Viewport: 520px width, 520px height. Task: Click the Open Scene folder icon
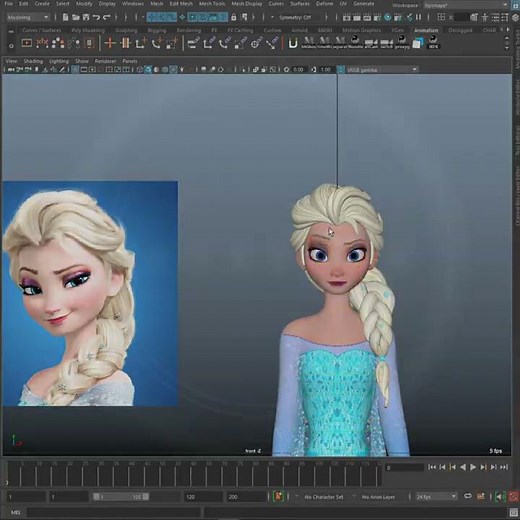tap(76, 17)
